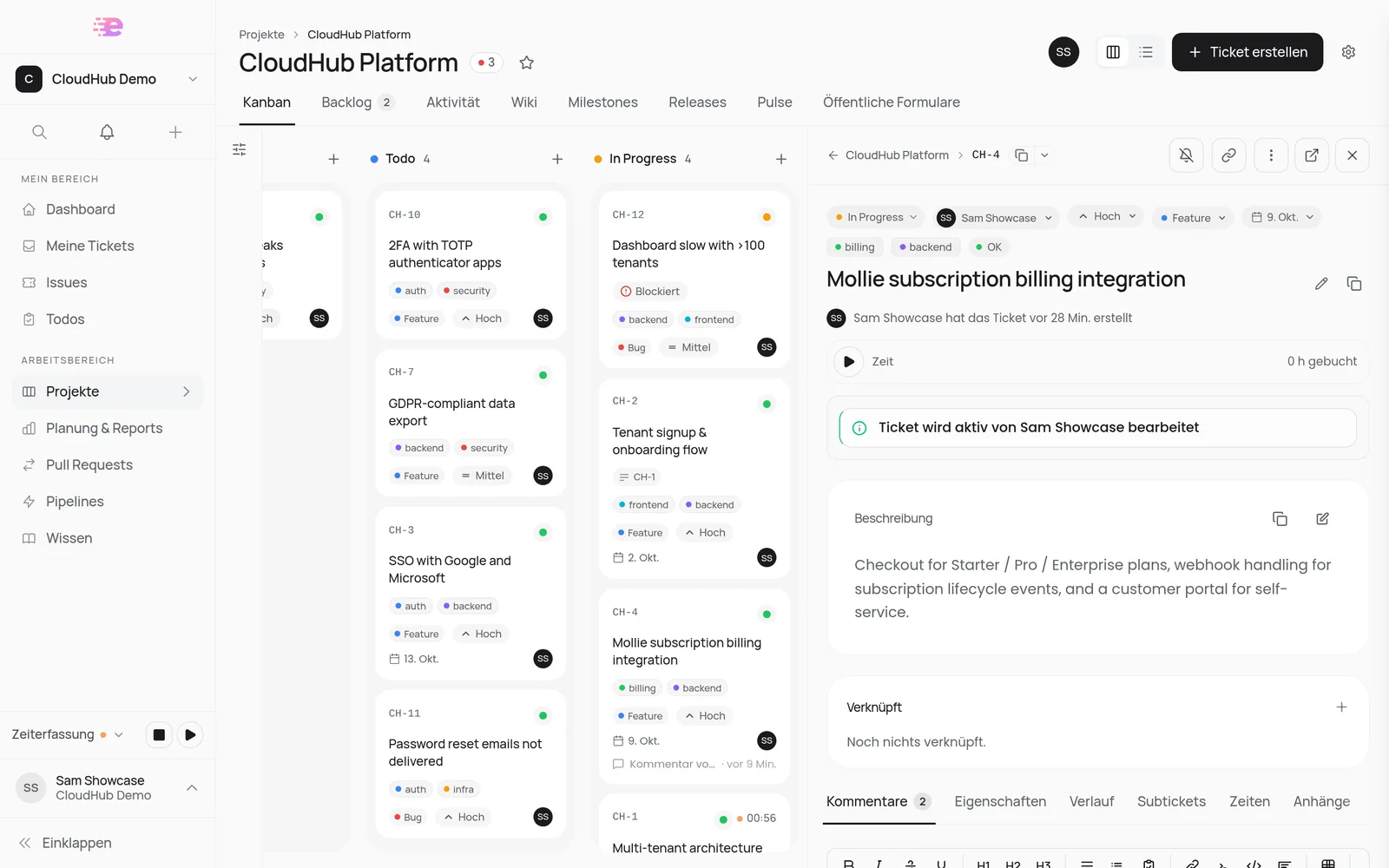
Task: Go to Projekte breadcrumb link
Action: coord(261,35)
